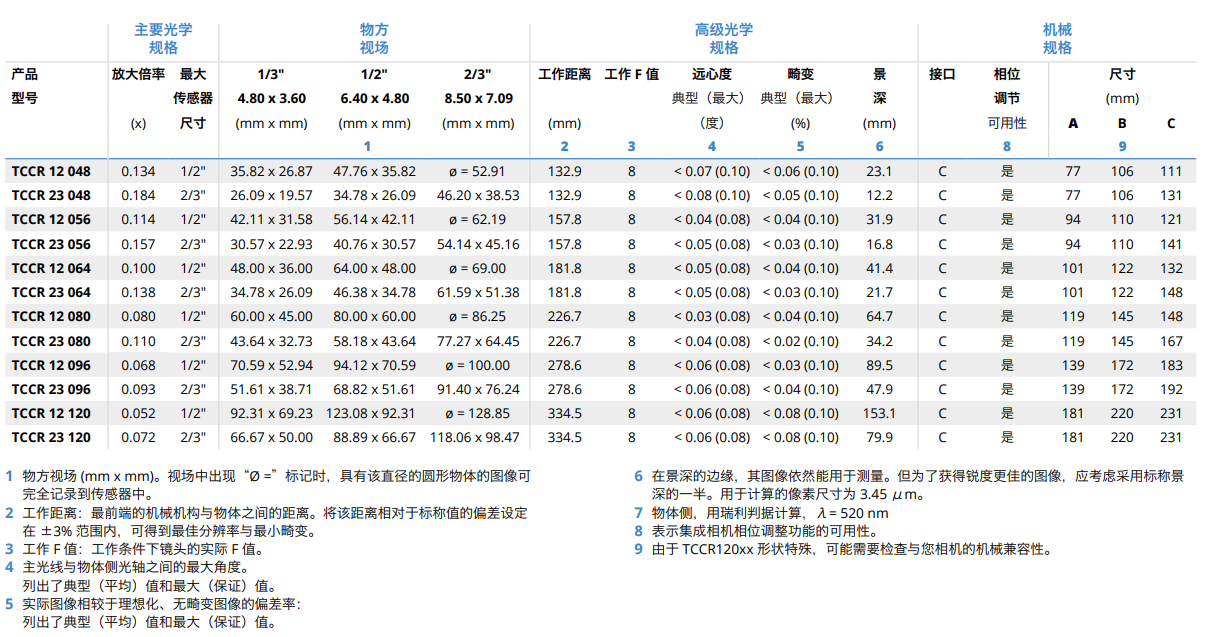The height and width of the screenshot is (637, 1206).
Task: Click the TCCR 23 120 product model
Action: [x=51, y=437]
